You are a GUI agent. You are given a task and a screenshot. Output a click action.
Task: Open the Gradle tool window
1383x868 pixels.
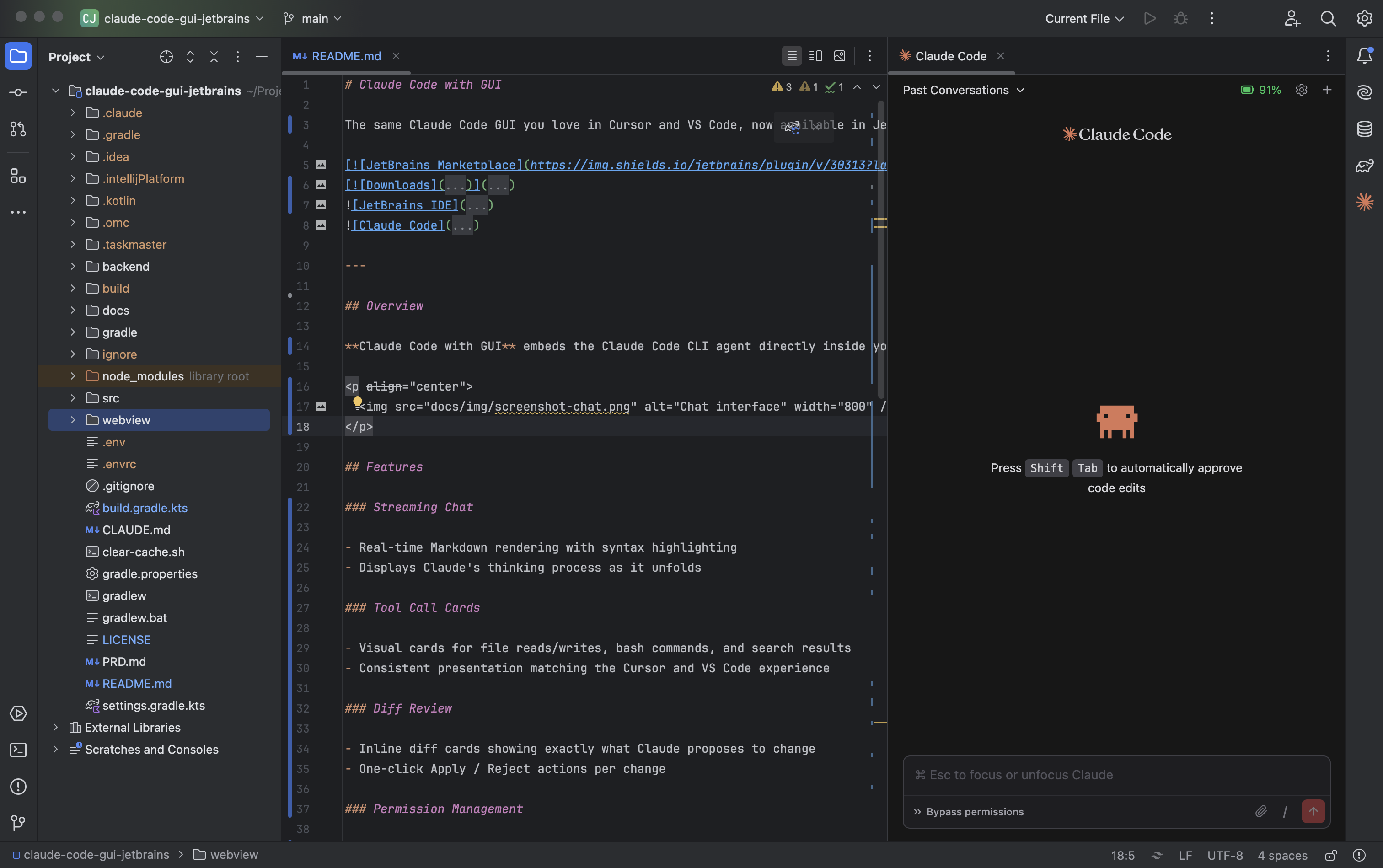[1365, 166]
